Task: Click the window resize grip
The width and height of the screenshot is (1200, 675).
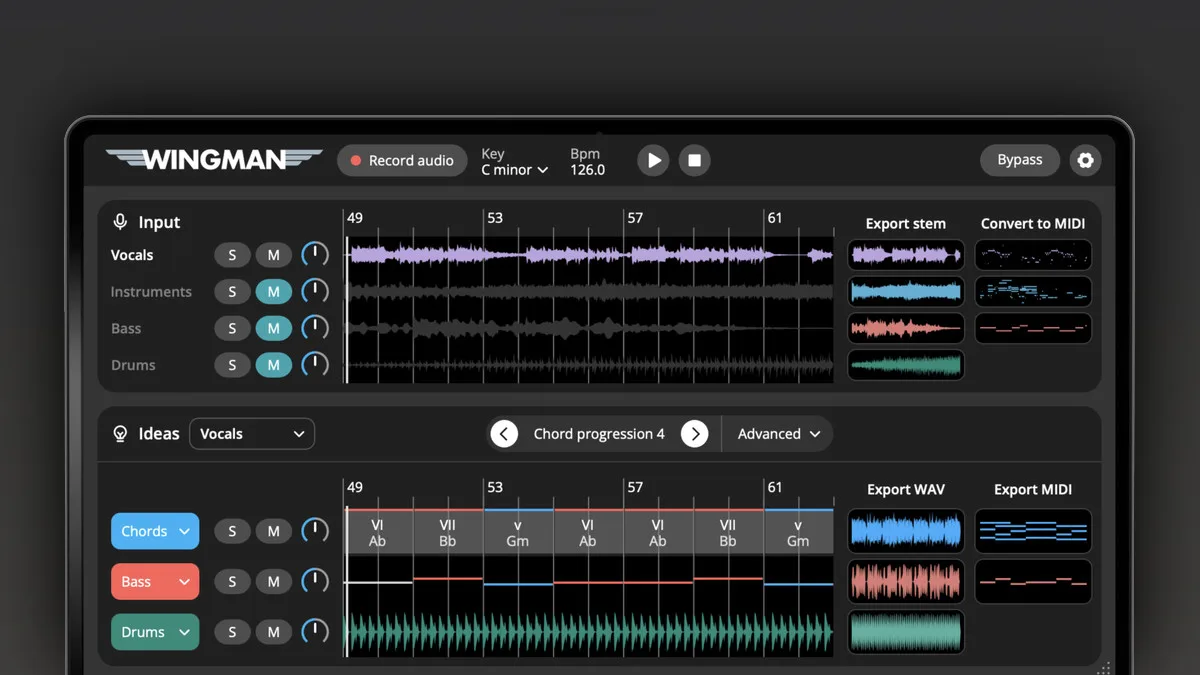Action: [x=1105, y=668]
